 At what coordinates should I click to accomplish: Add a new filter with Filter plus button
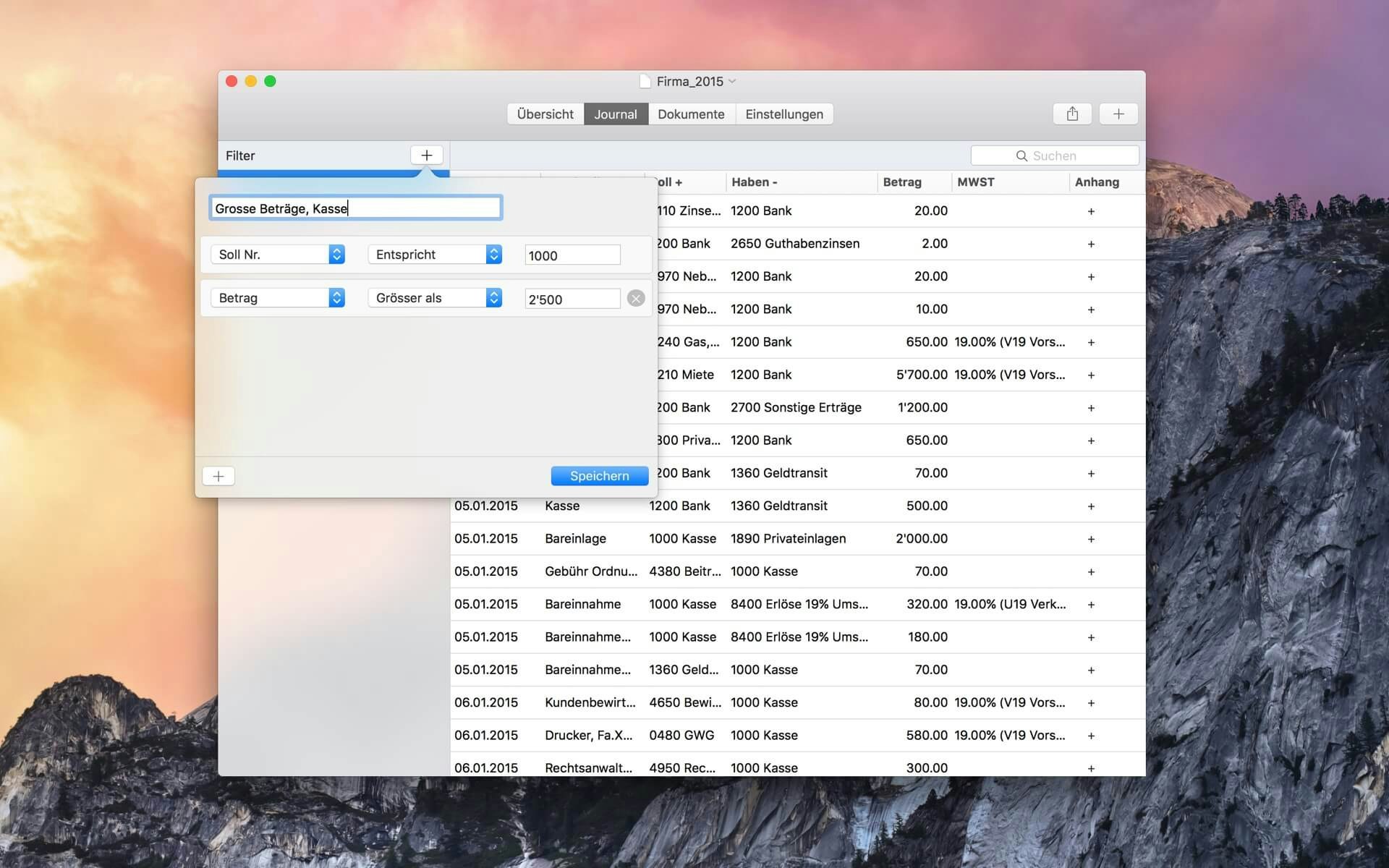(x=426, y=155)
